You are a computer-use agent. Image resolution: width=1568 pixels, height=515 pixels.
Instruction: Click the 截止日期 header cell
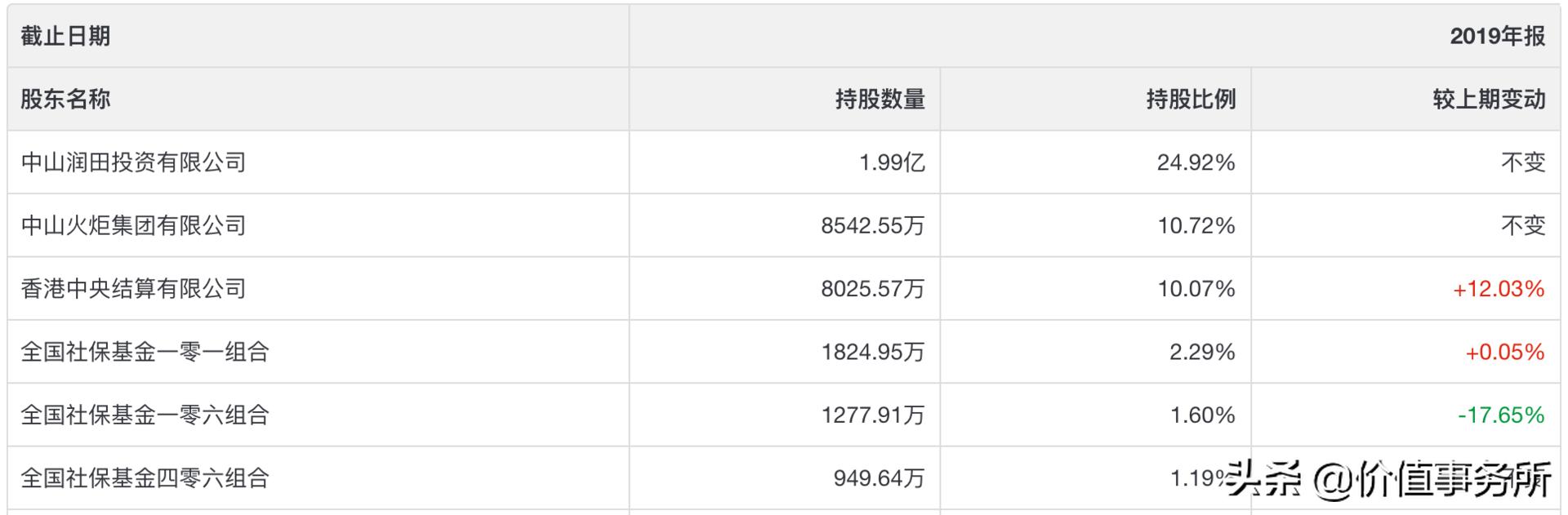coord(65,37)
